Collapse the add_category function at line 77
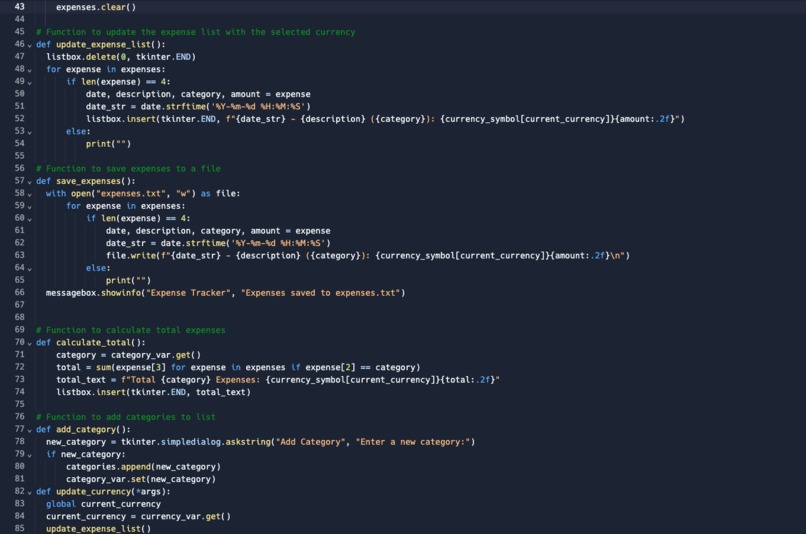The width and height of the screenshot is (806, 534). (29, 430)
